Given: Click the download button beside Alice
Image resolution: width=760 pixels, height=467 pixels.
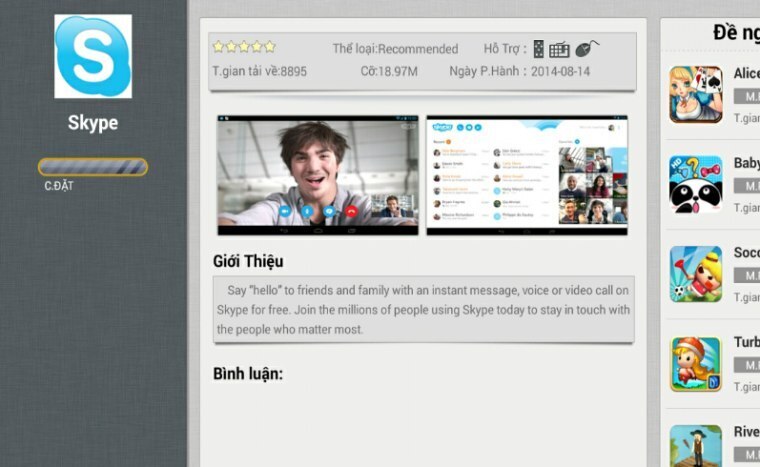Looking at the screenshot, I should pos(747,96).
